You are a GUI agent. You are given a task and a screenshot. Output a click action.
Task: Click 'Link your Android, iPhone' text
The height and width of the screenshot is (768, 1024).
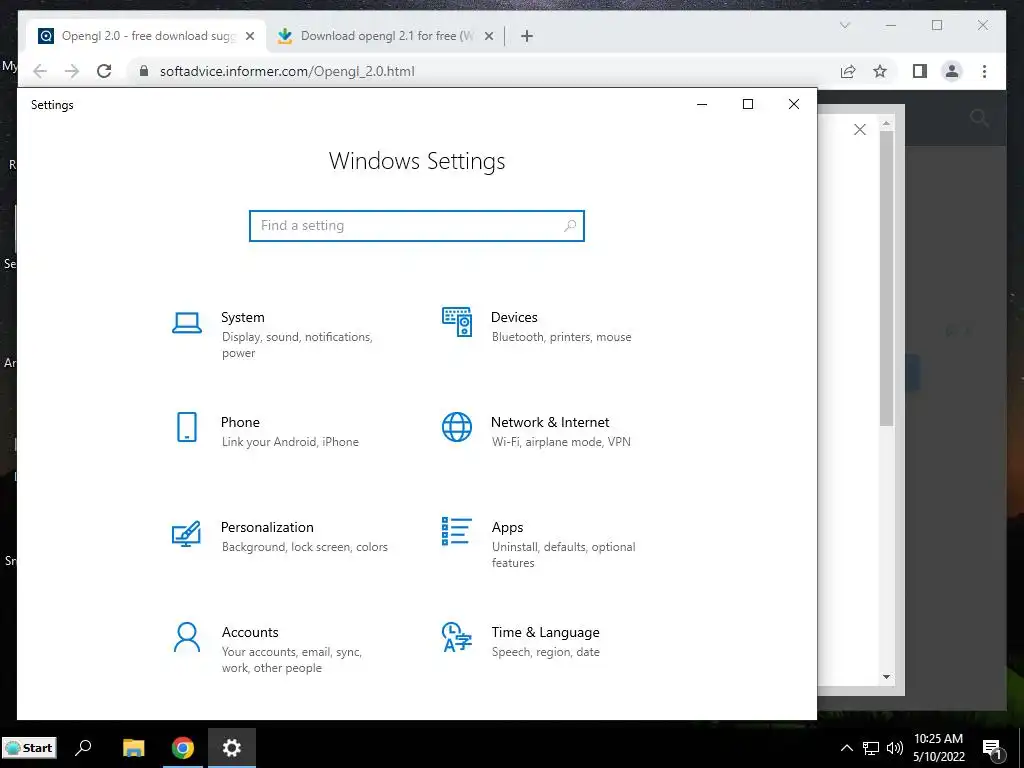(x=290, y=442)
